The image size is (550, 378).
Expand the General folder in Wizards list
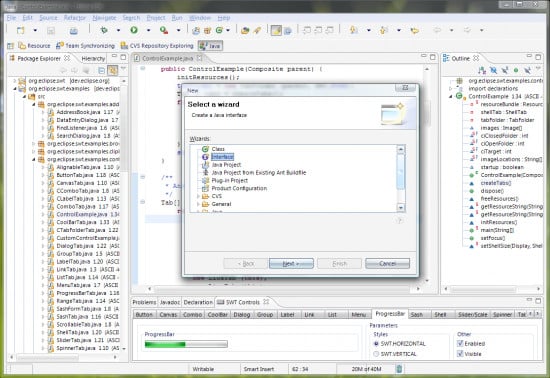198,204
